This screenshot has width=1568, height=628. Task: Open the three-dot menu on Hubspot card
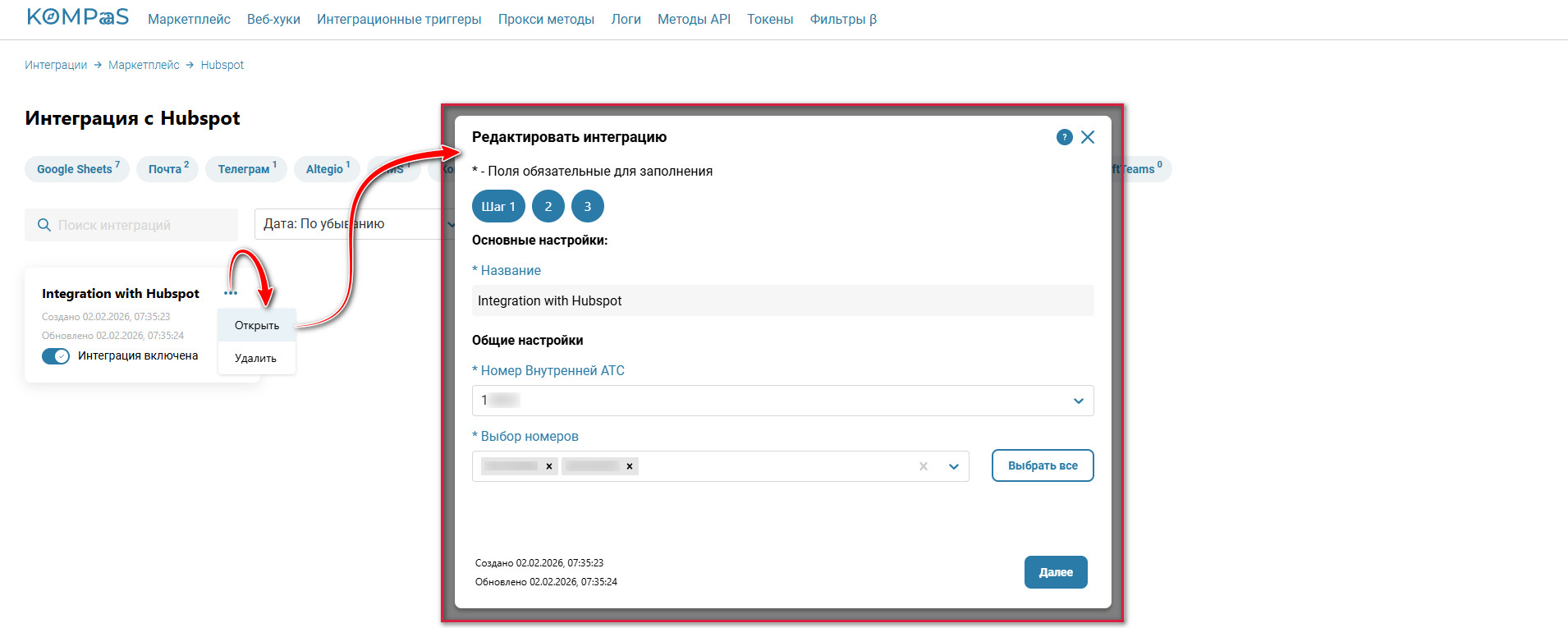tap(231, 293)
